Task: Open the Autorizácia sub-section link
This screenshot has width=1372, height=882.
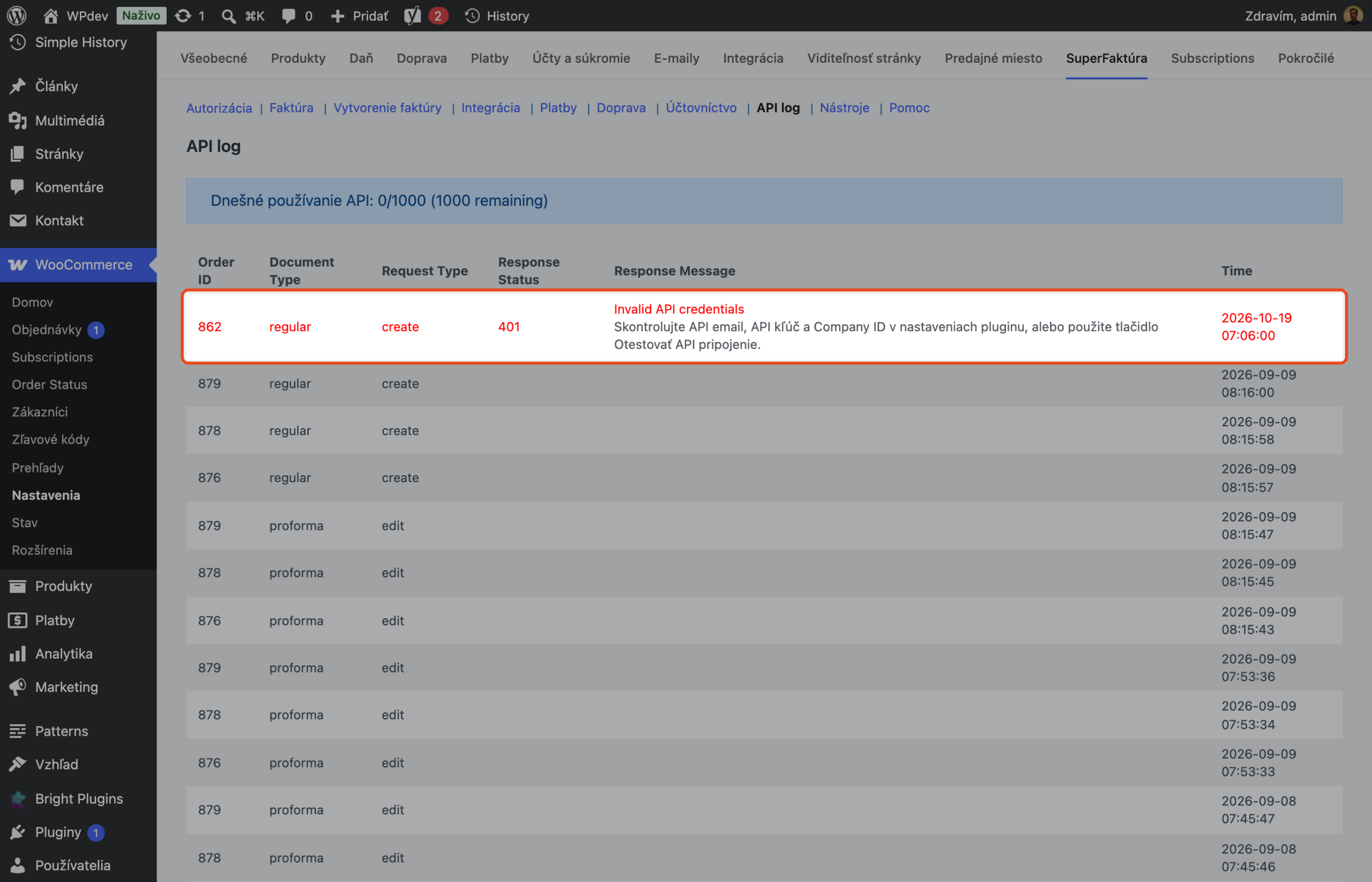Action: (219, 108)
